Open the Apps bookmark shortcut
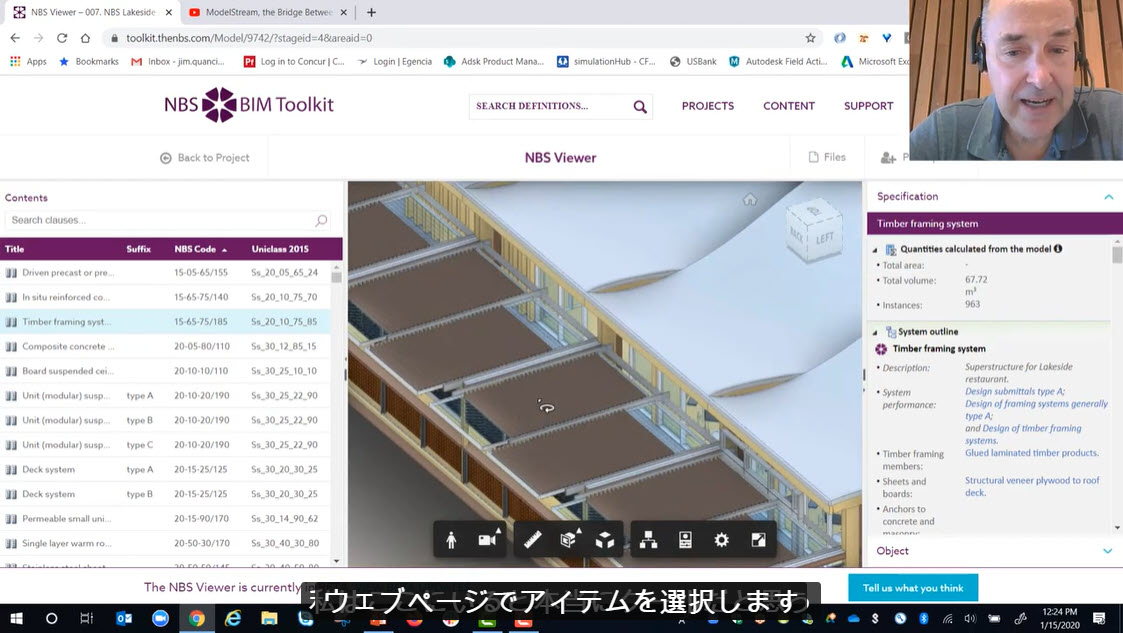 point(28,62)
